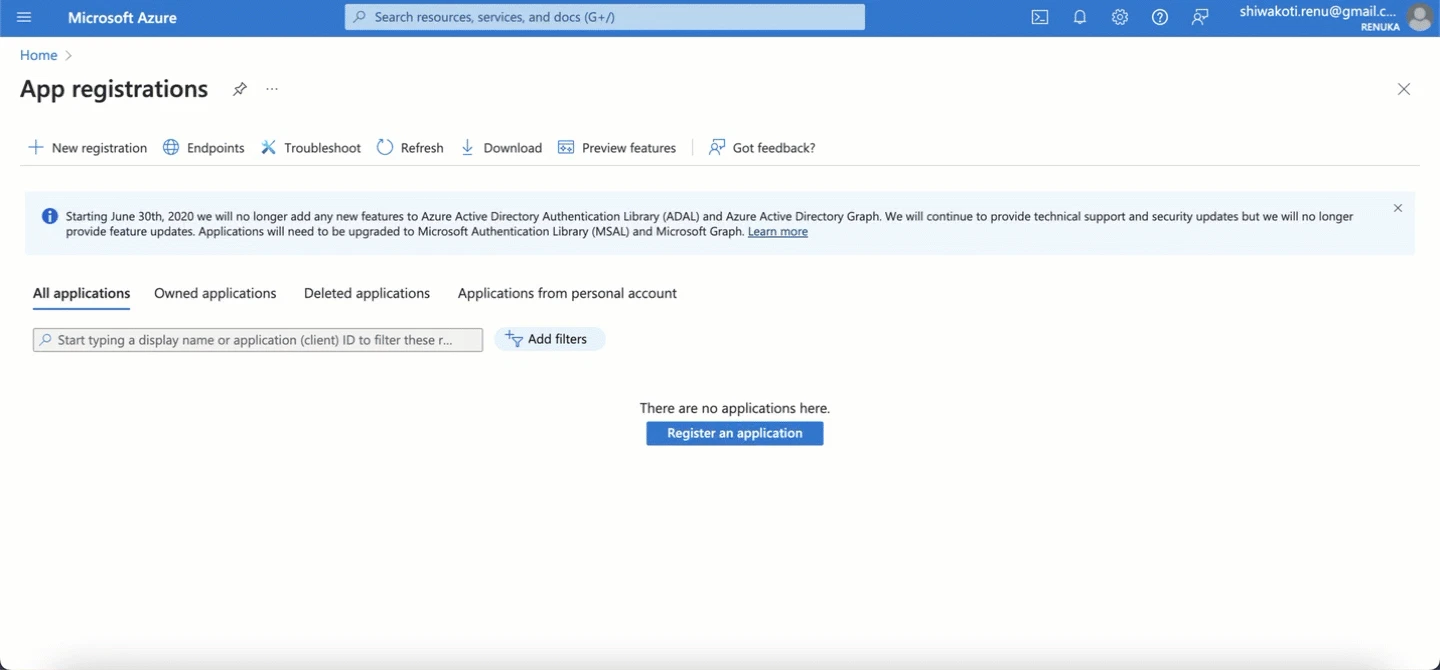Open the Help and support icon
Viewport: 1440px width, 670px height.
click(1160, 17)
